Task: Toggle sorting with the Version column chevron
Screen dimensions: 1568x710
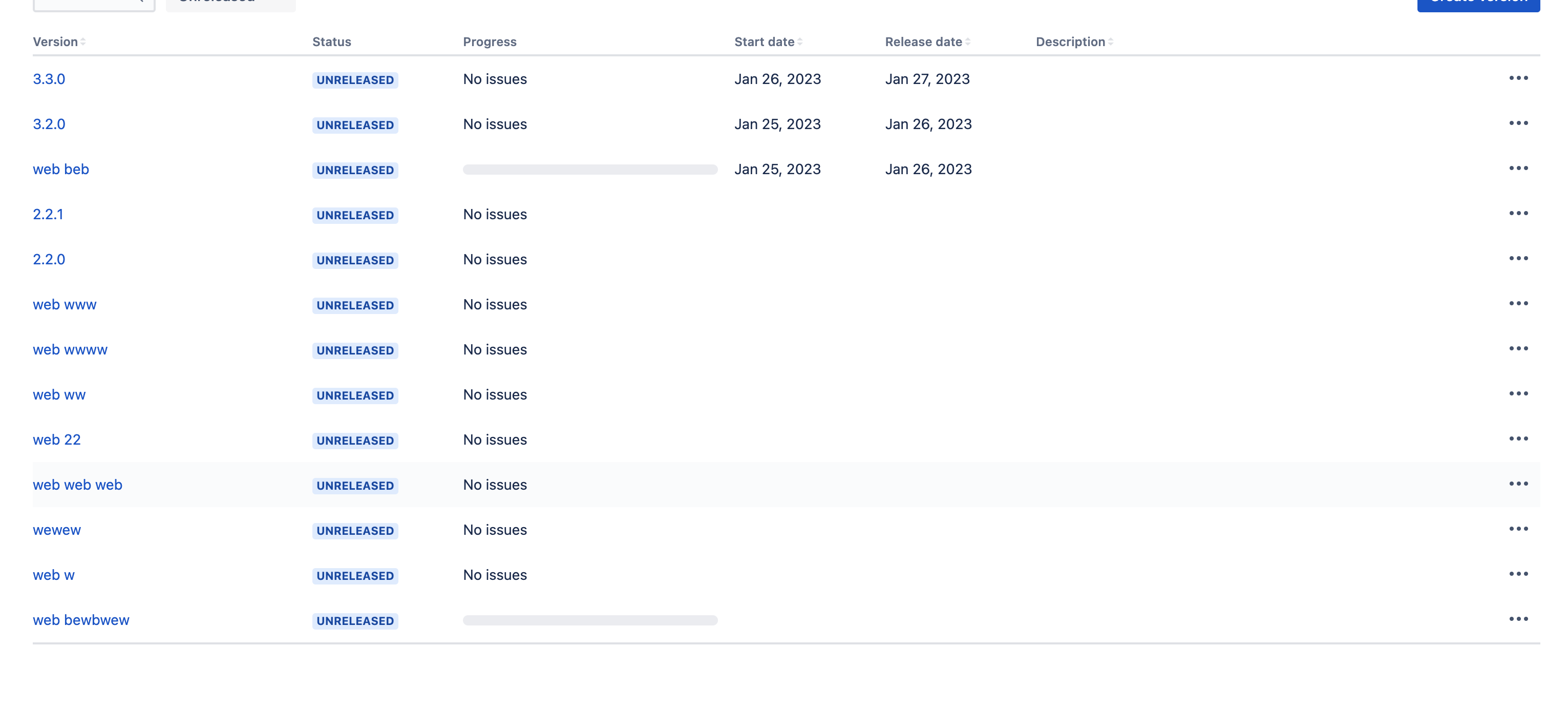Action: pos(83,41)
